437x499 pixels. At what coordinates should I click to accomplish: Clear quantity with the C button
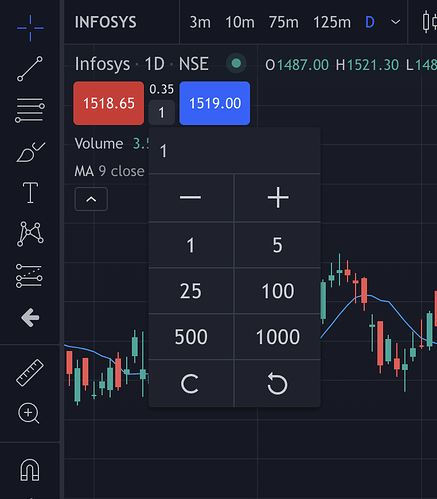point(191,384)
